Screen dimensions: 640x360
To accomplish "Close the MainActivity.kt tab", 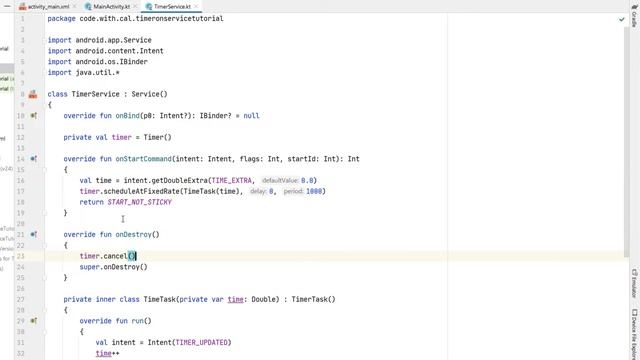I will 135,7.
